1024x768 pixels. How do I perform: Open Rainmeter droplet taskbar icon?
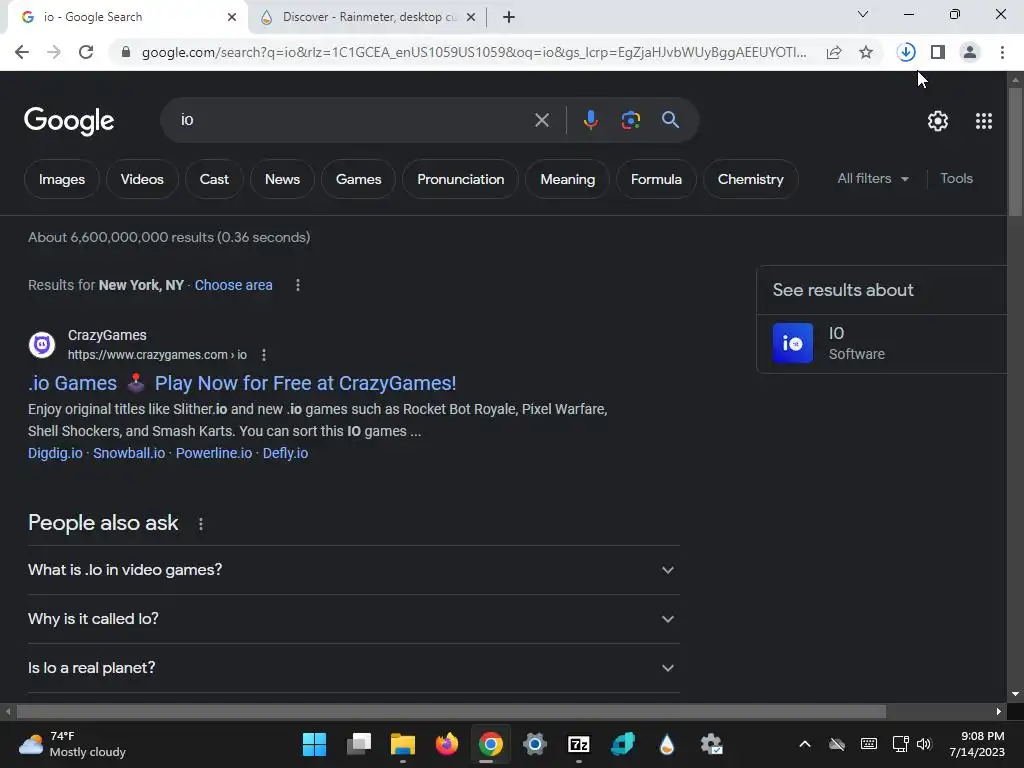click(x=667, y=744)
